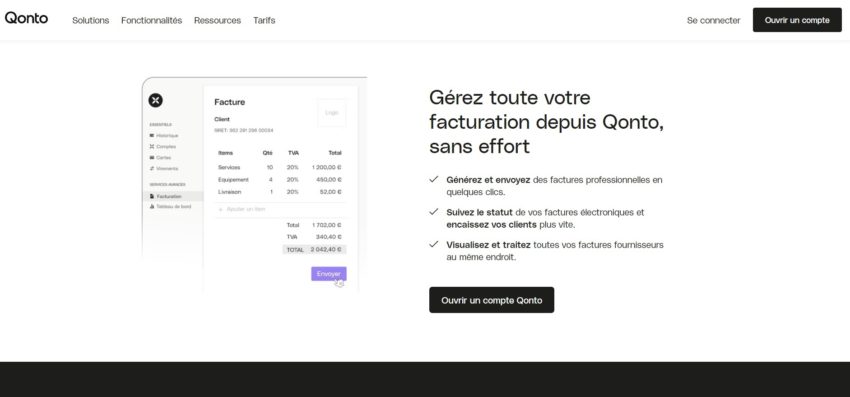Click the Facture title in the illustration
Screen dimensions: 850x397
[230, 102]
